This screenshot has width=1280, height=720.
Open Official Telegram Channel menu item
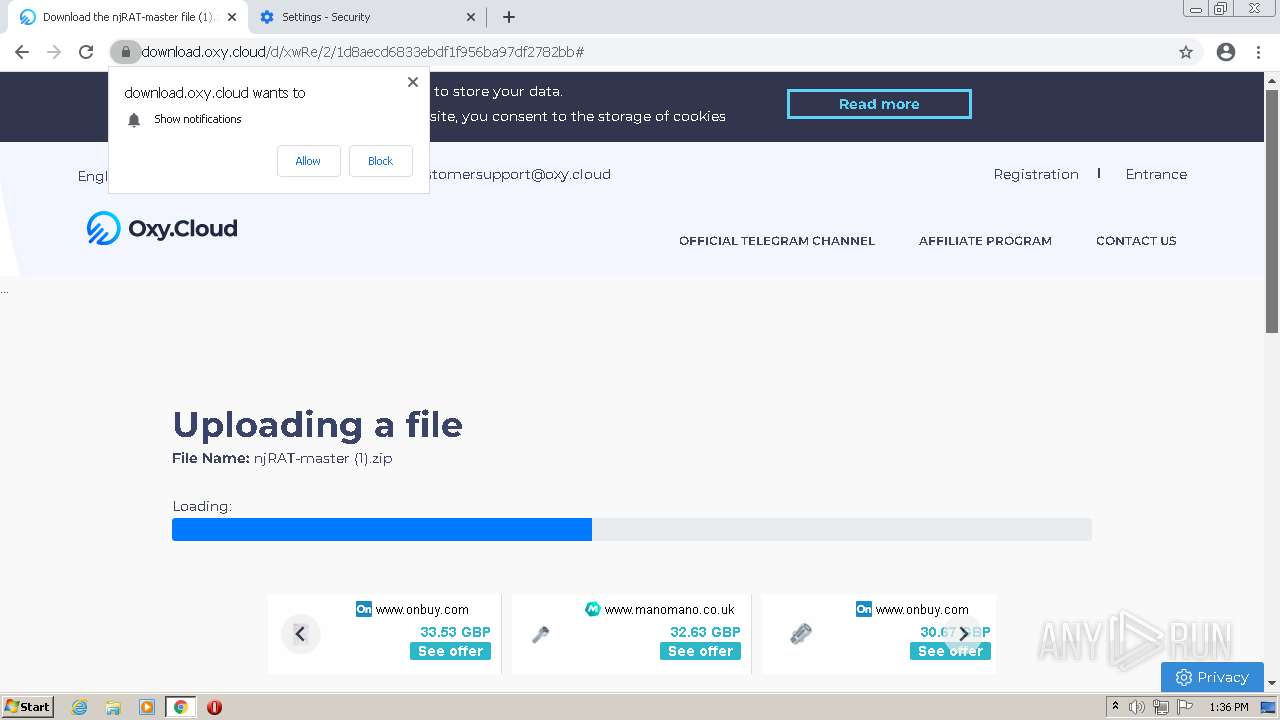[x=777, y=241]
